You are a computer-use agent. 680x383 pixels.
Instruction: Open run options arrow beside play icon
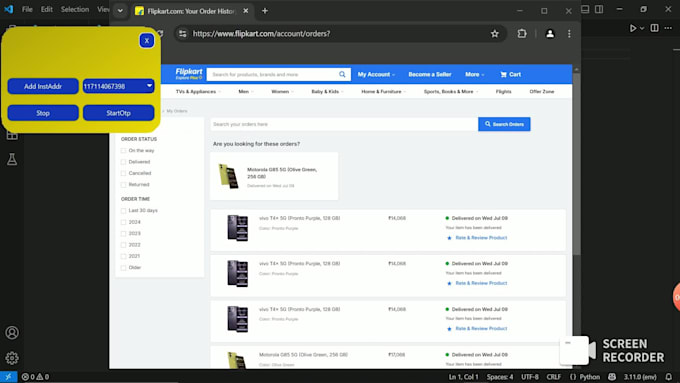click(642, 28)
